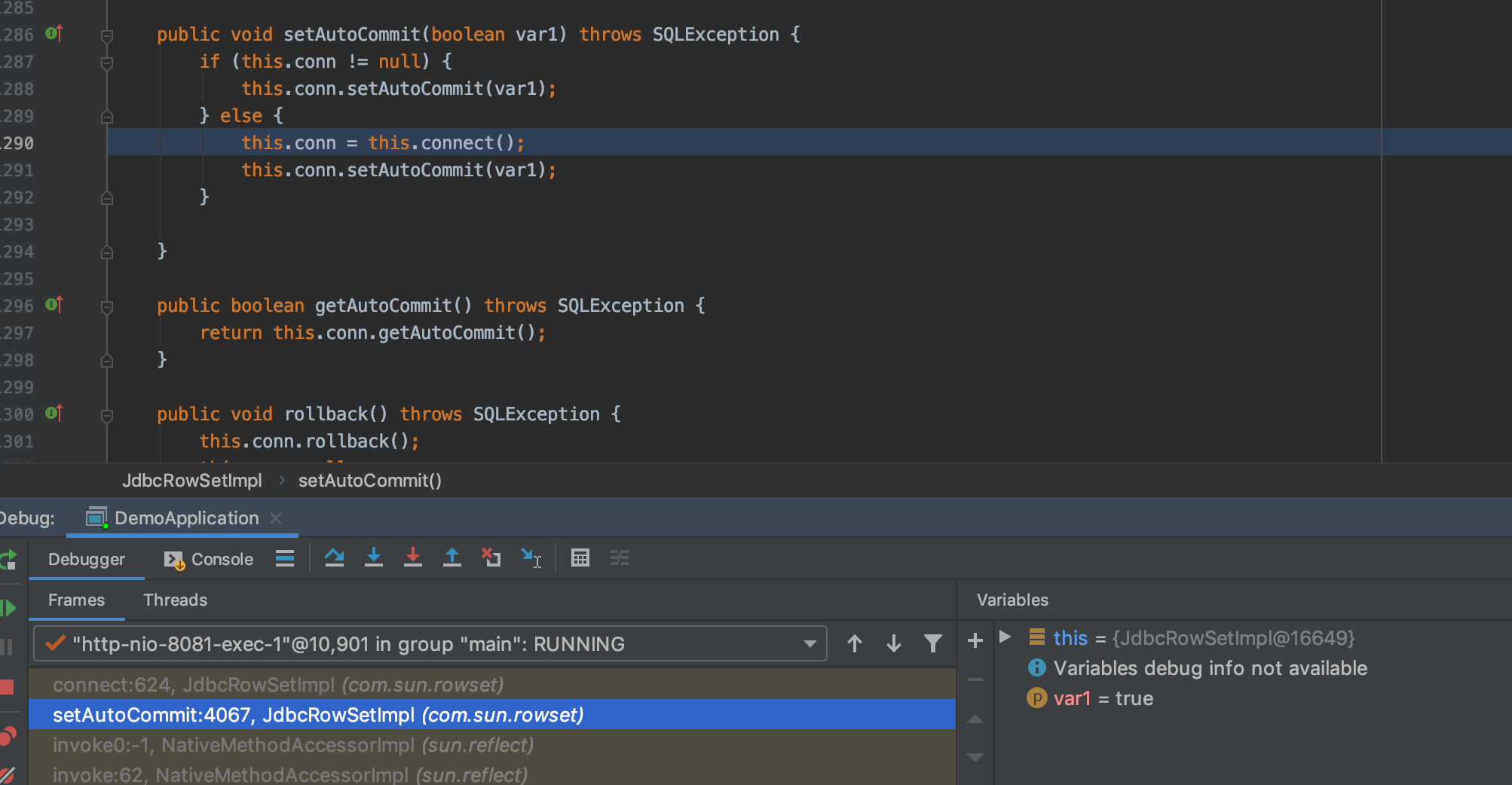
Task: Click line number 290 in the gutter
Action: [x=18, y=142]
